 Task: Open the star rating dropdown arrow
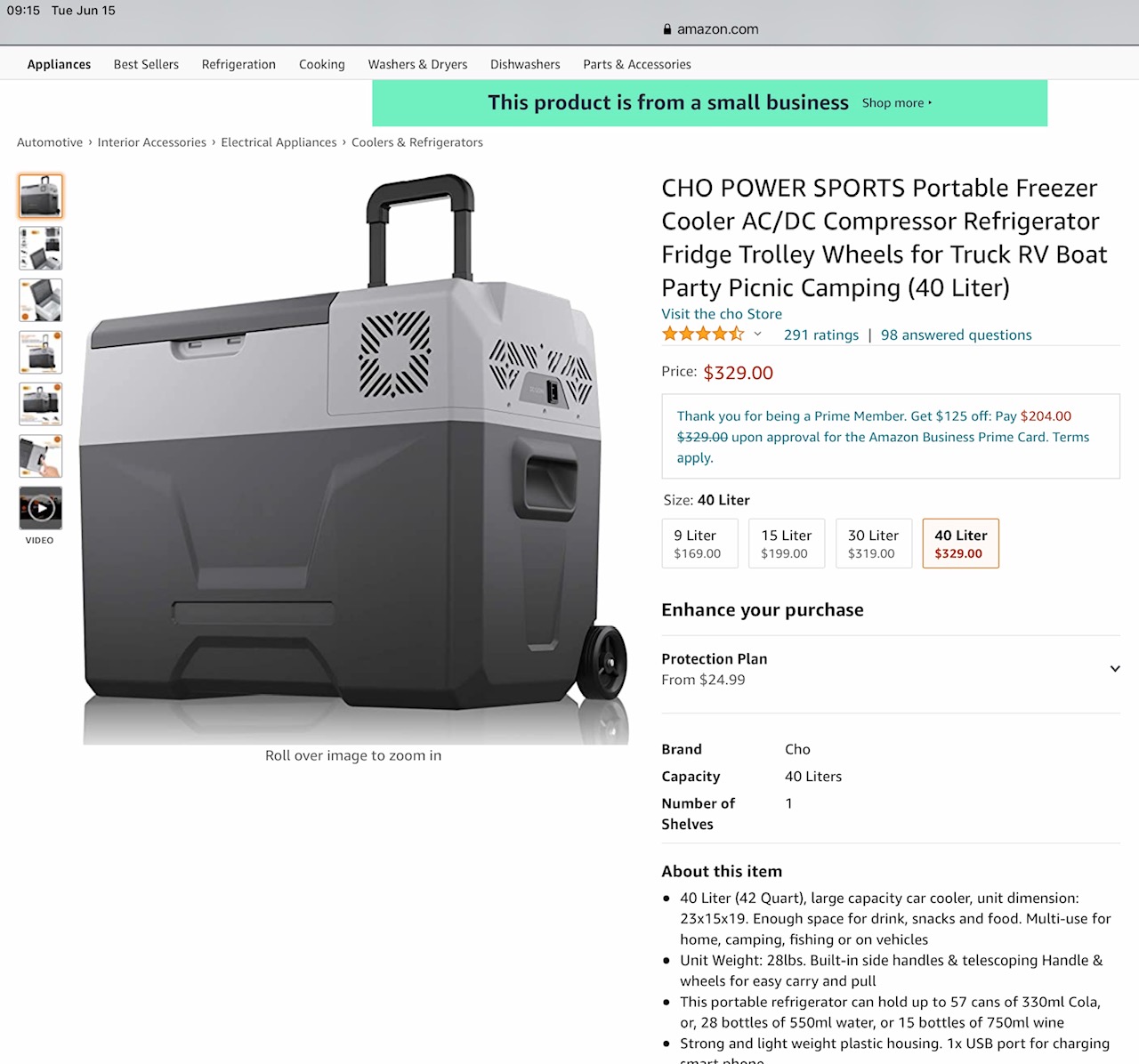click(758, 335)
